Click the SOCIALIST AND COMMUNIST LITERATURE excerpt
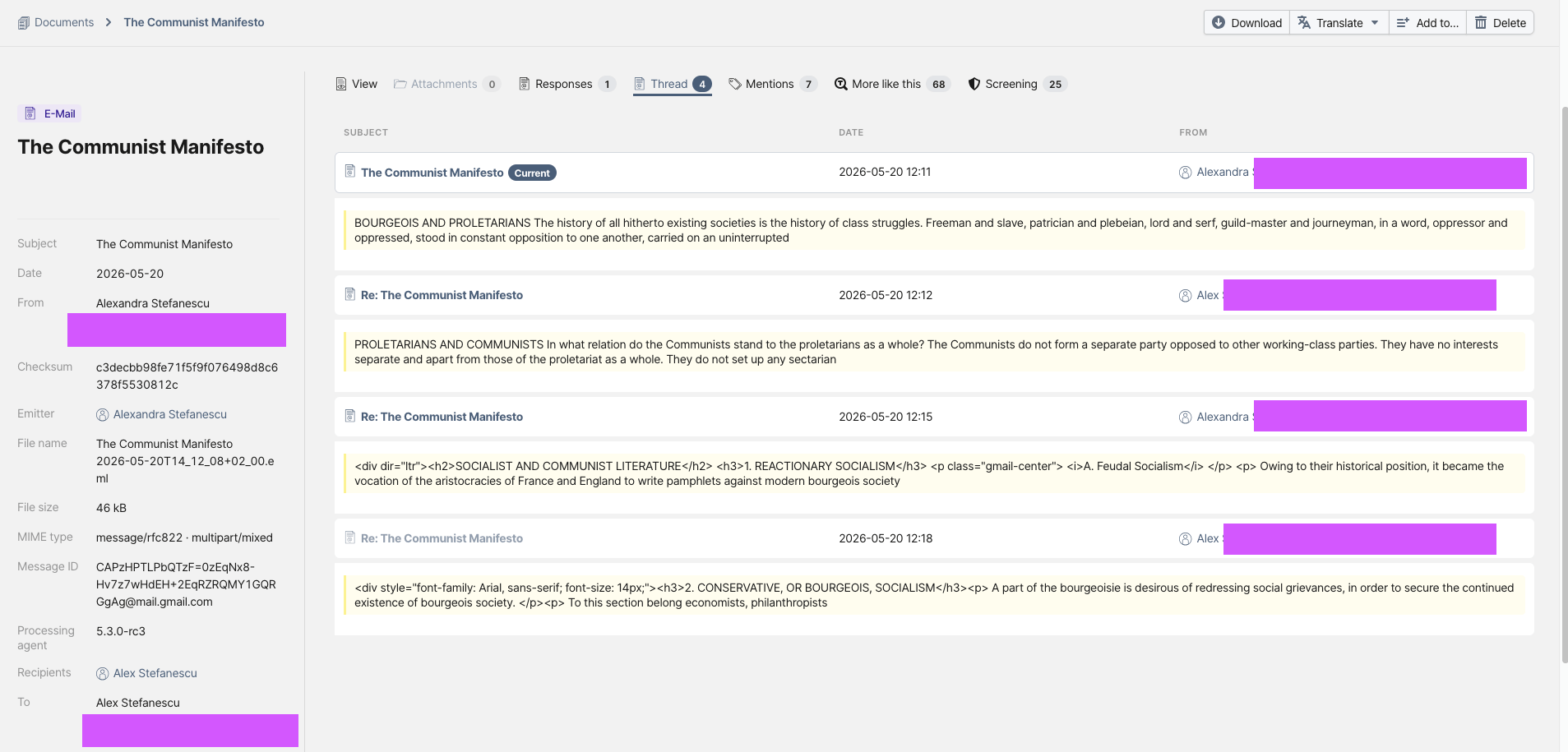 (934, 473)
